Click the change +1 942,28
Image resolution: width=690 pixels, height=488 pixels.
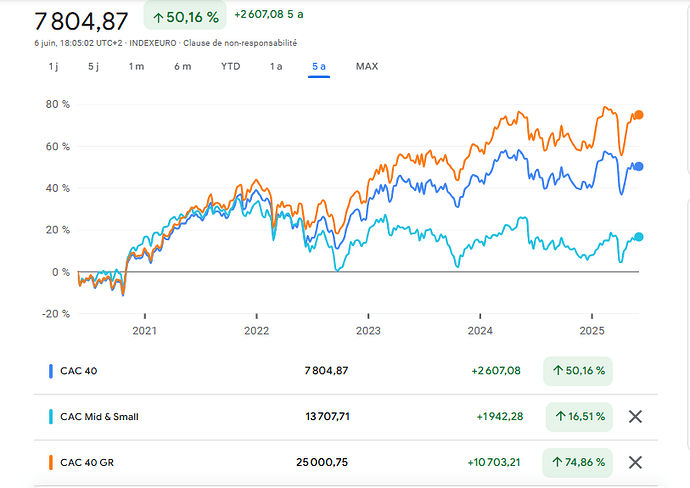(x=499, y=416)
